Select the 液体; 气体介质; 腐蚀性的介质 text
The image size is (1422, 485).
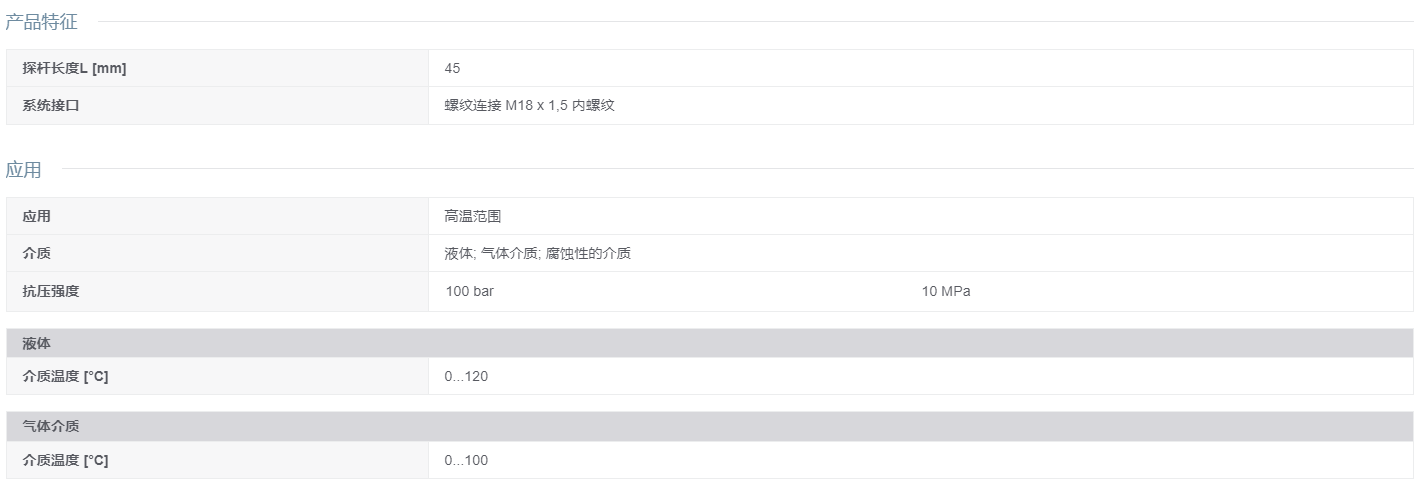pos(537,253)
